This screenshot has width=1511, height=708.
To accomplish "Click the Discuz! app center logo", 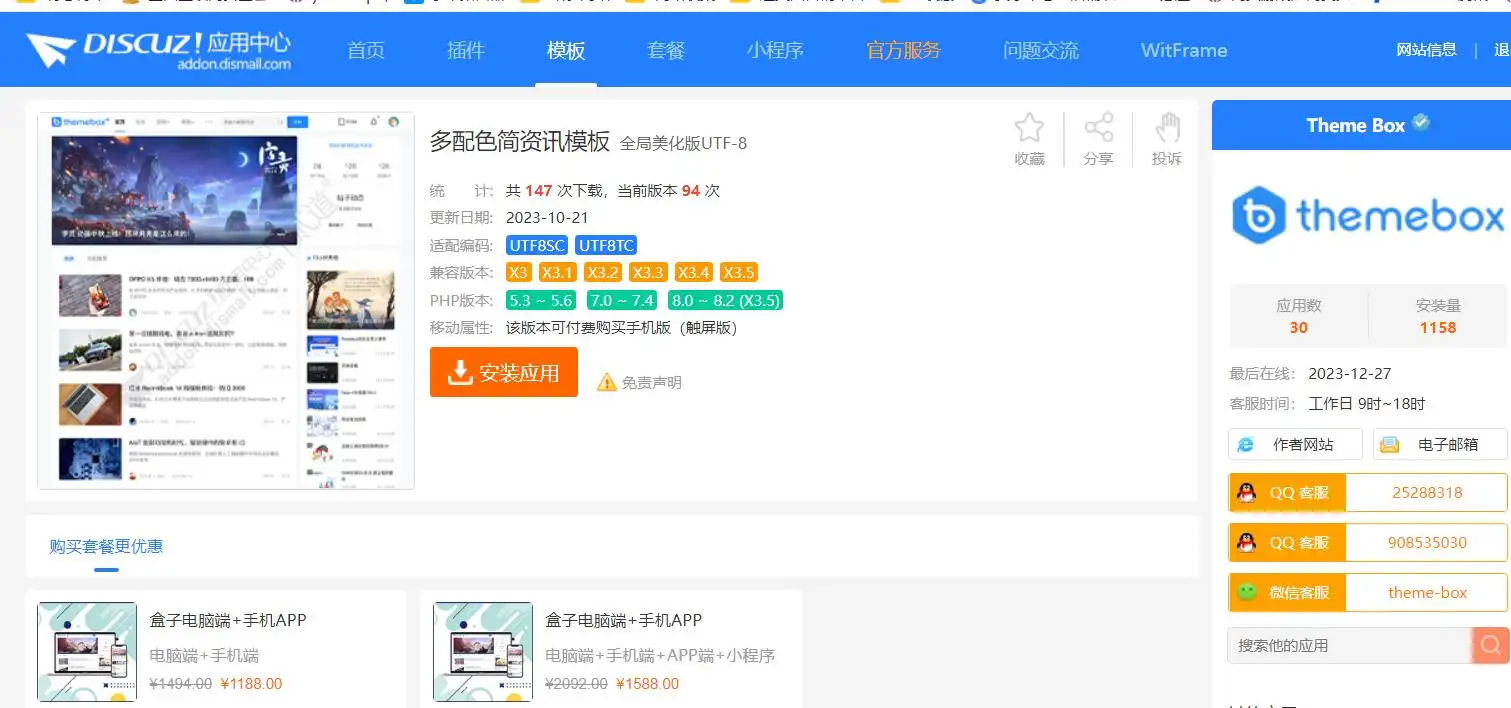I will coord(159,50).
